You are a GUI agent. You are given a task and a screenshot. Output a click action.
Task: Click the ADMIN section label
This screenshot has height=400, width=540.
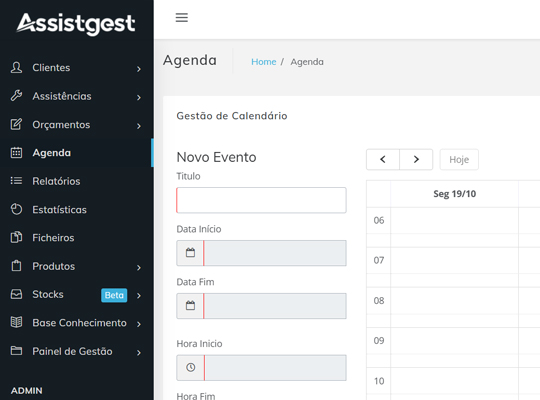click(27, 391)
